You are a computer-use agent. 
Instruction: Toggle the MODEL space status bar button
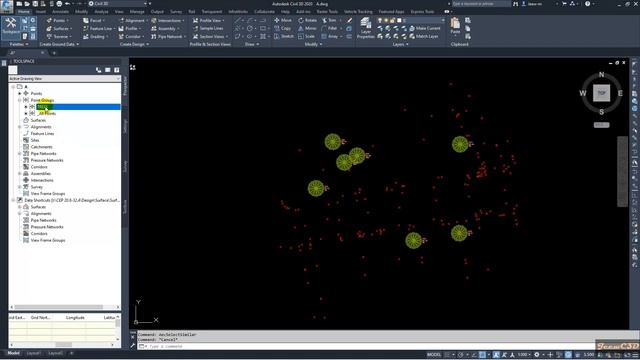[x=433, y=355]
